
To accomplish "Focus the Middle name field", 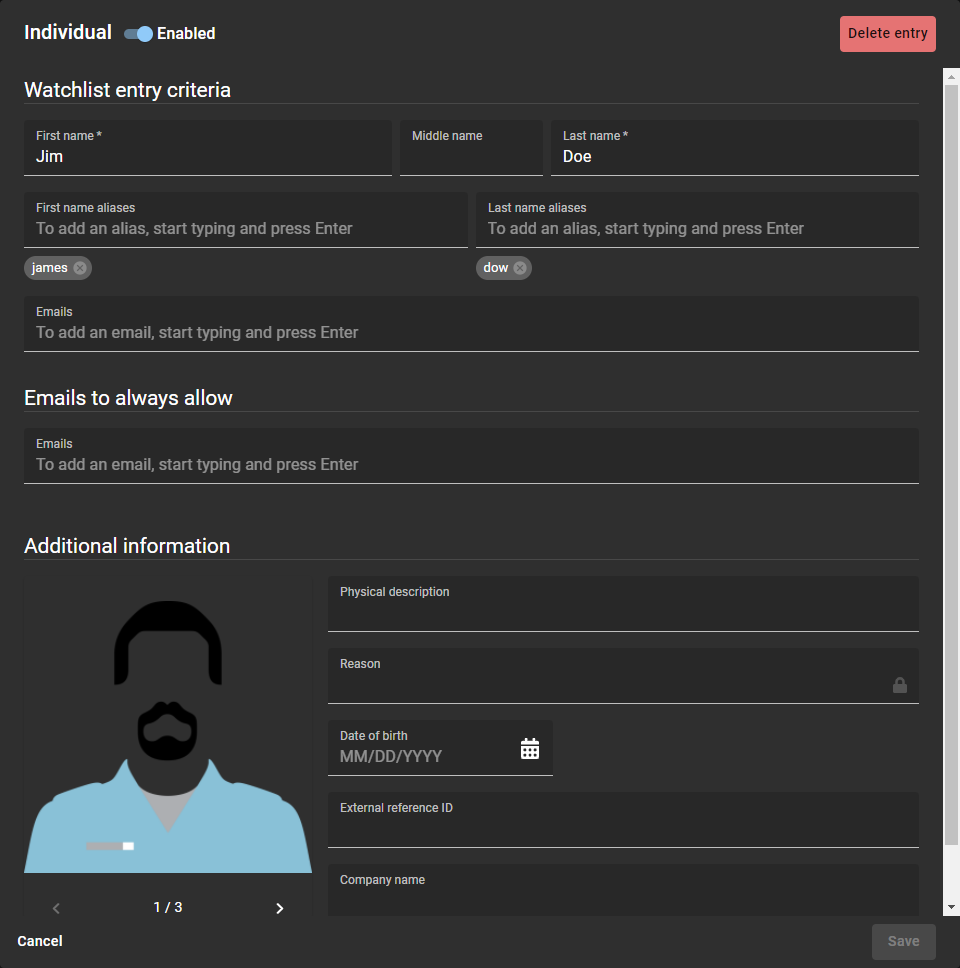I will 471,156.
